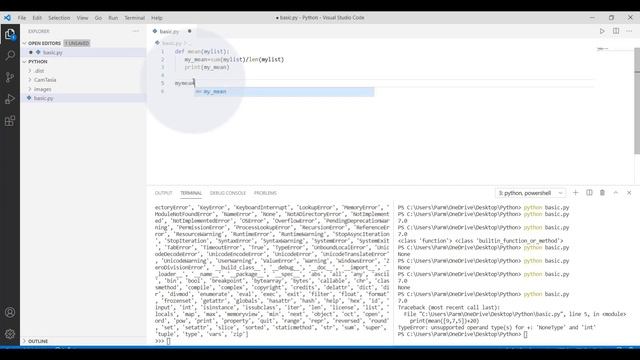Open Explorer panel ellipsis menu

point(136,31)
